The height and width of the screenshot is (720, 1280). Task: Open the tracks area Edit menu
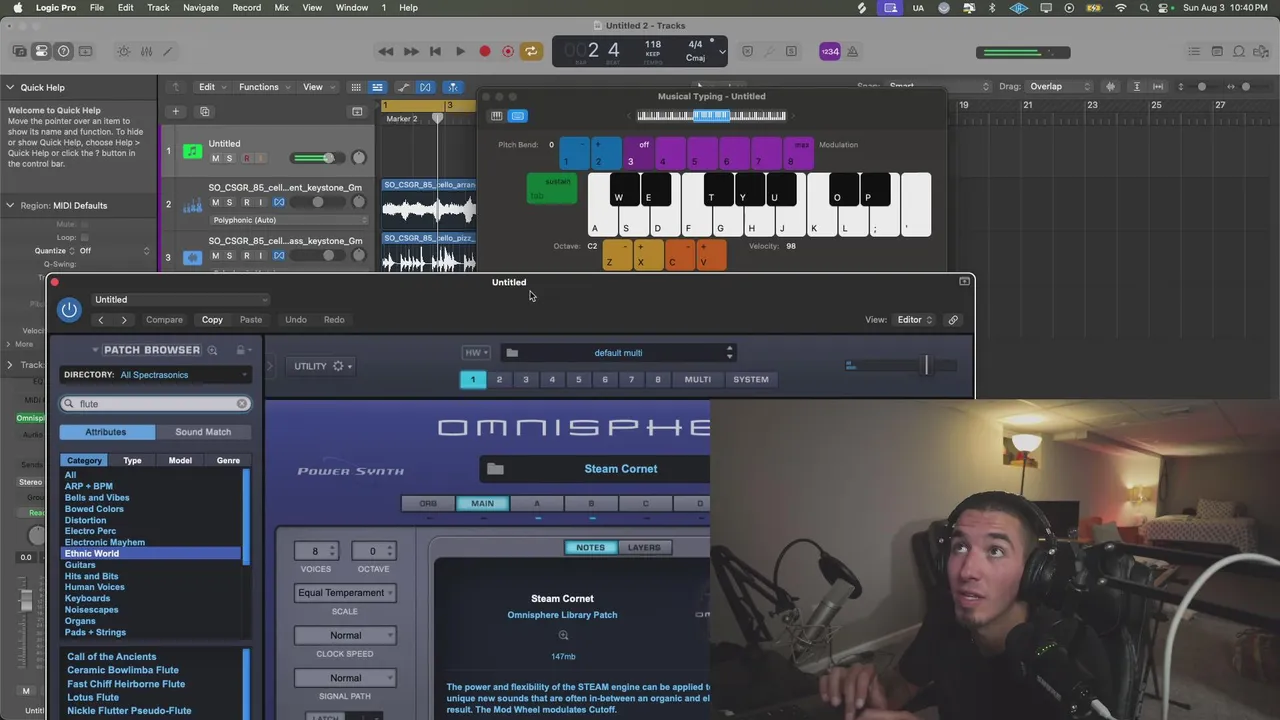point(211,87)
